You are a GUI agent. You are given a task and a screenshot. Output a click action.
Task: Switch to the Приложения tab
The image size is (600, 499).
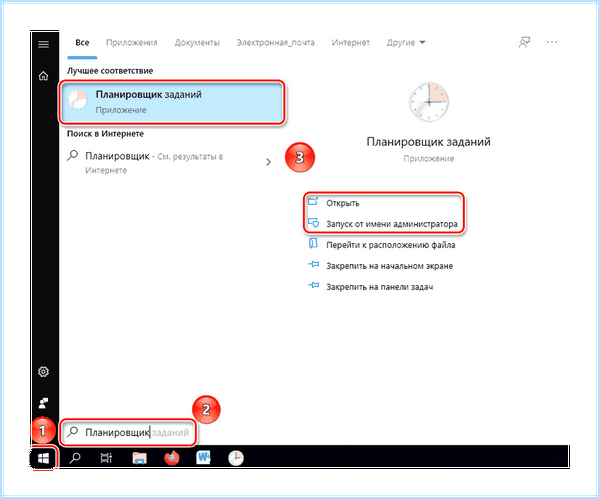click(132, 43)
